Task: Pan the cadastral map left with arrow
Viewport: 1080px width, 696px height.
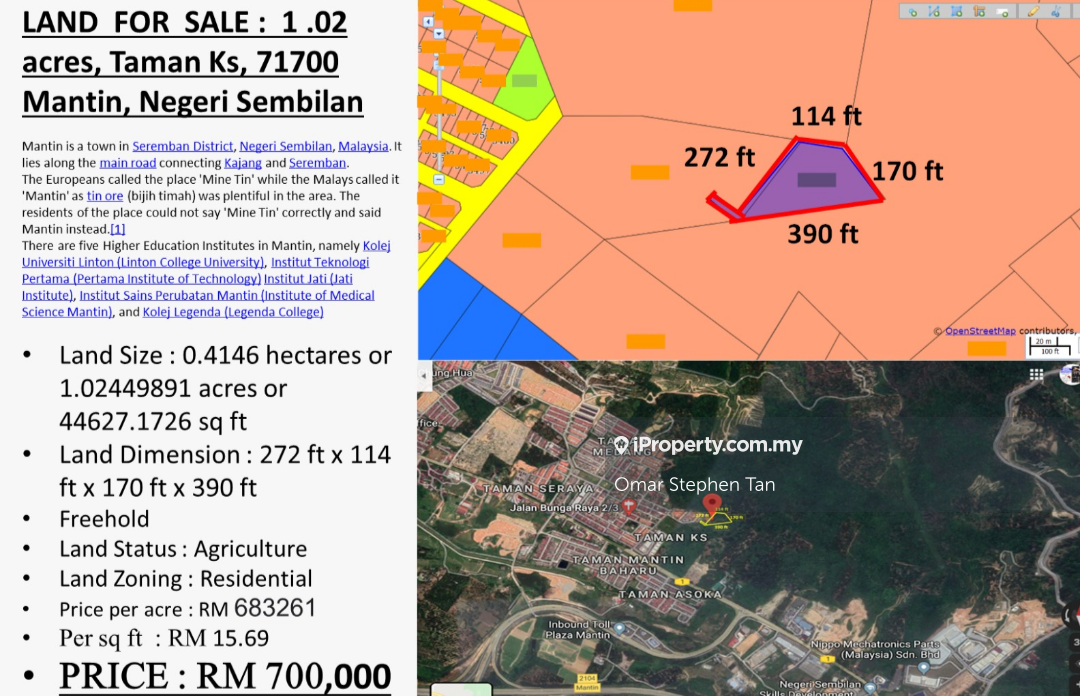Action: (426, 20)
